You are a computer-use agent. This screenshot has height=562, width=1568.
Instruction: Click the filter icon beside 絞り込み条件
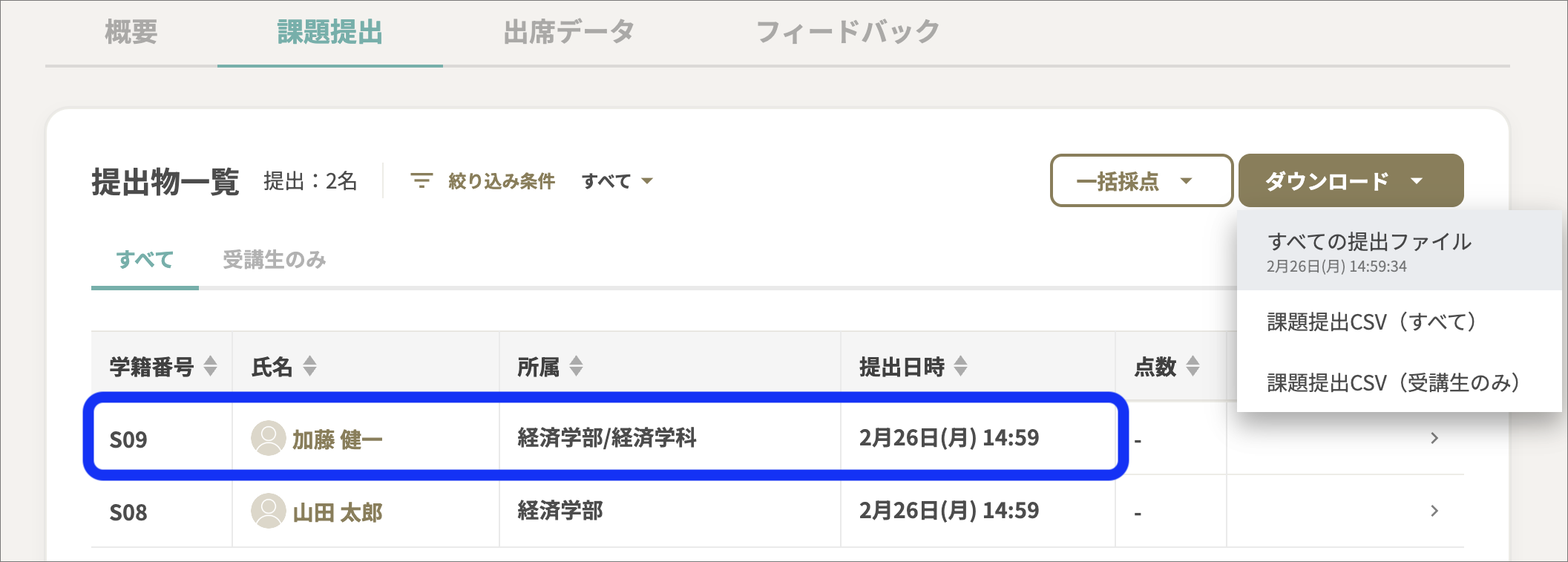tap(421, 180)
